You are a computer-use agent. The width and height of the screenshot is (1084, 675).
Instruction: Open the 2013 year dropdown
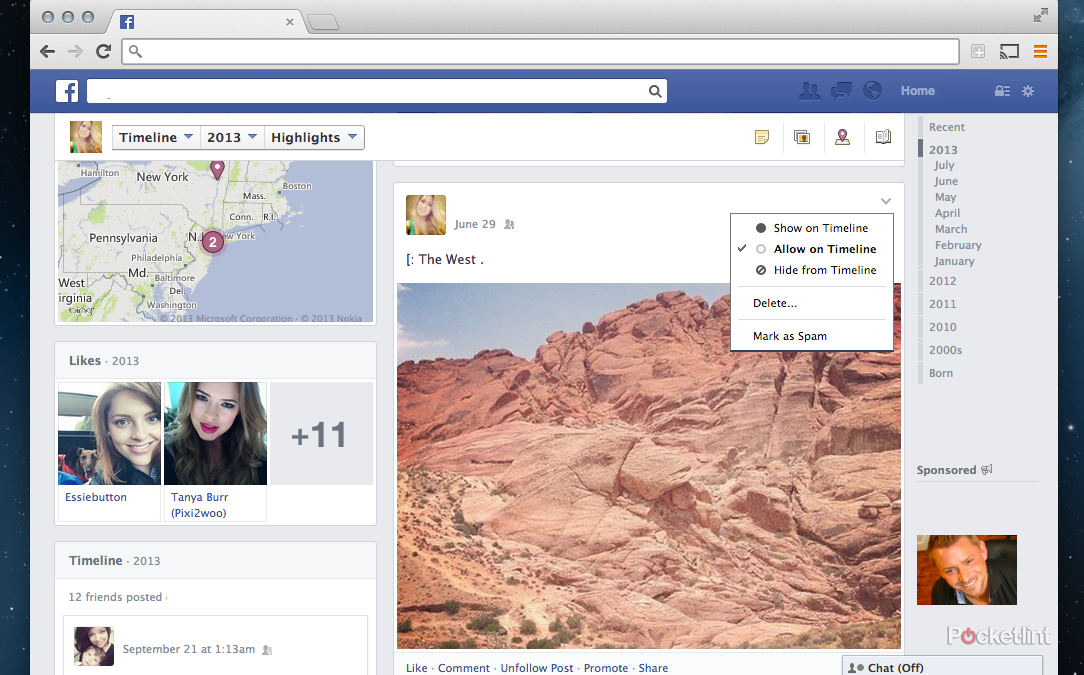coord(232,137)
